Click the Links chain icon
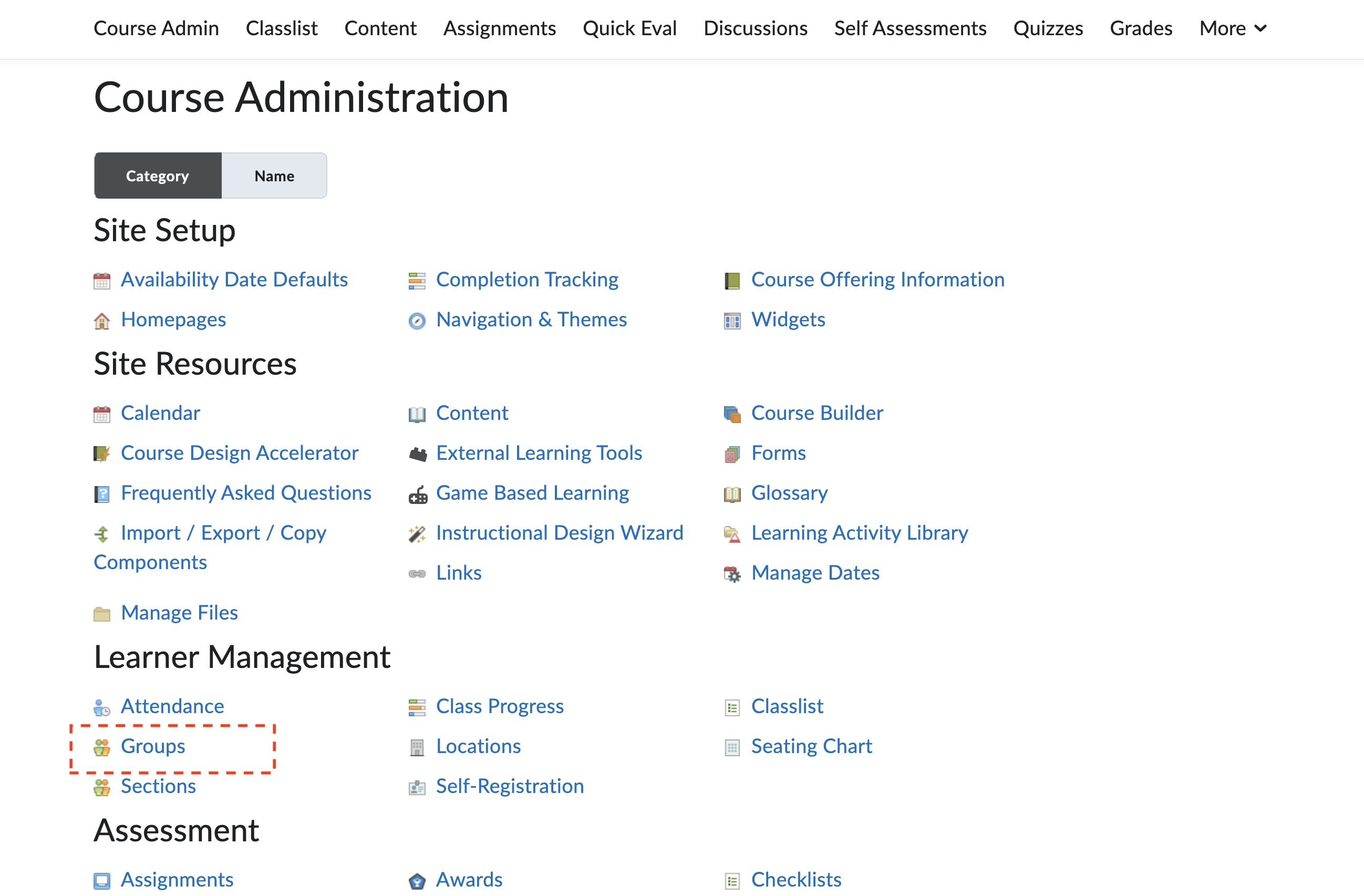This screenshot has height=896, width=1364. pyautogui.click(x=417, y=574)
